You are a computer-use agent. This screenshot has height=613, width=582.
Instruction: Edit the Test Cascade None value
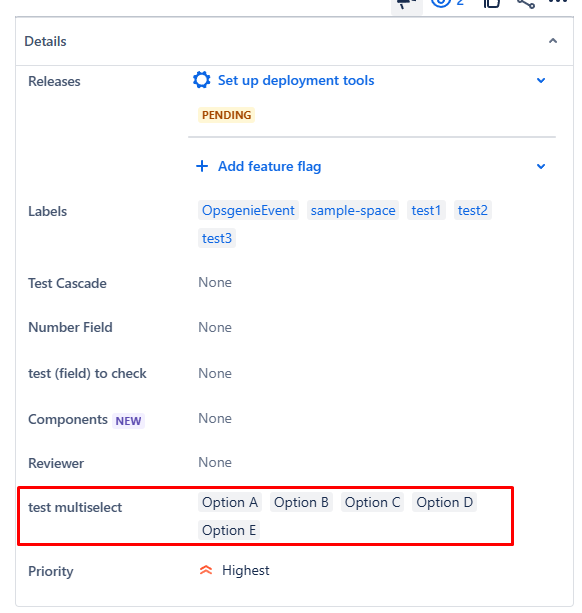point(215,282)
